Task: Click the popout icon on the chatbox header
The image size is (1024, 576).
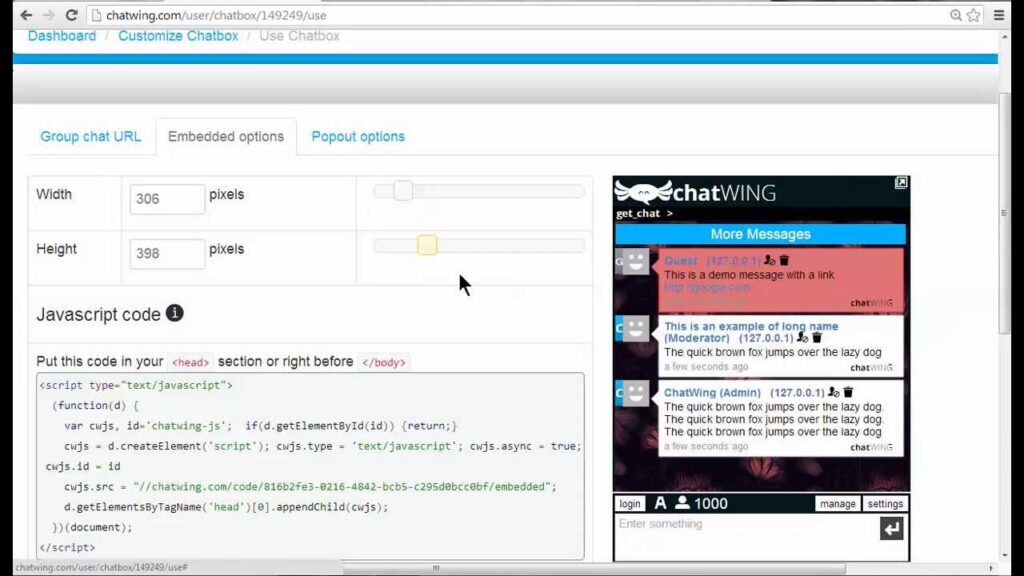Action: [x=901, y=183]
